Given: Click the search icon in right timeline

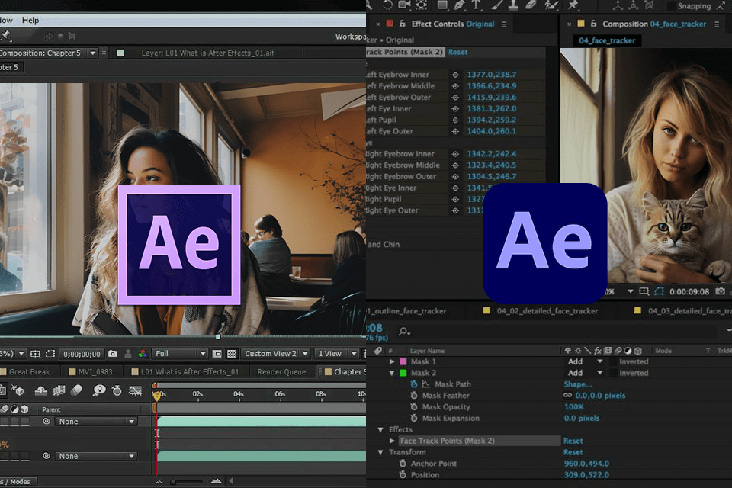Looking at the screenshot, I should click(404, 332).
